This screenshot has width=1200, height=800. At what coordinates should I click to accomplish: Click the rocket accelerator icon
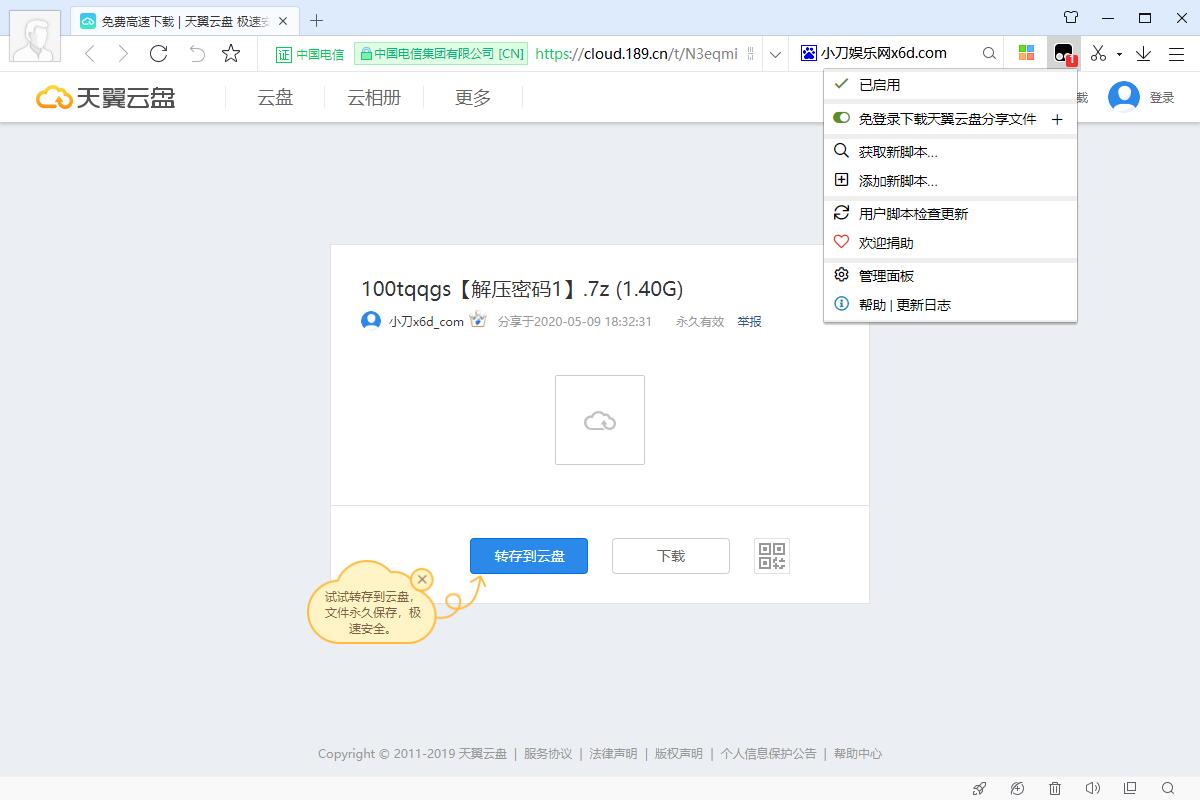[x=980, y=788]
